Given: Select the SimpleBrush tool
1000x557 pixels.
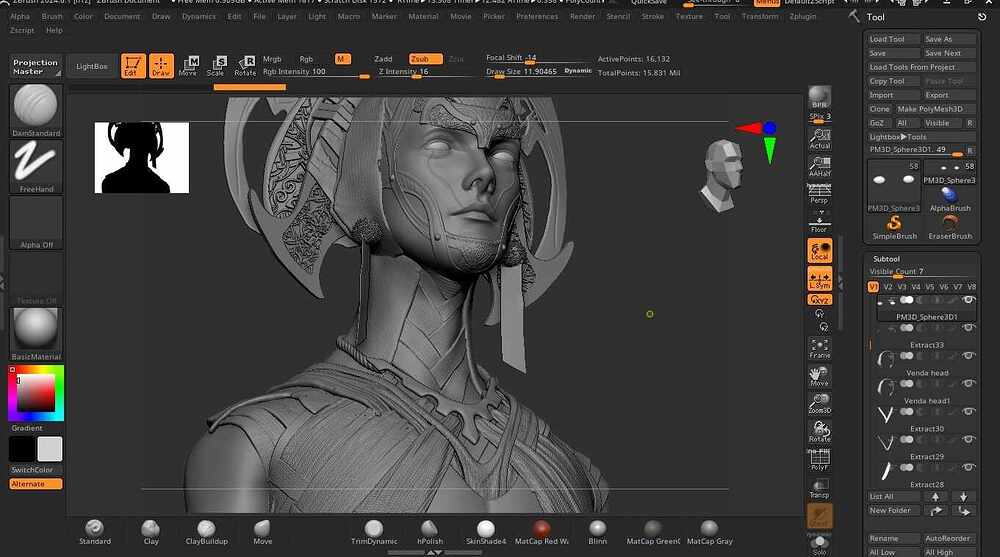Looking at the screenshot, I should point(894,227).
